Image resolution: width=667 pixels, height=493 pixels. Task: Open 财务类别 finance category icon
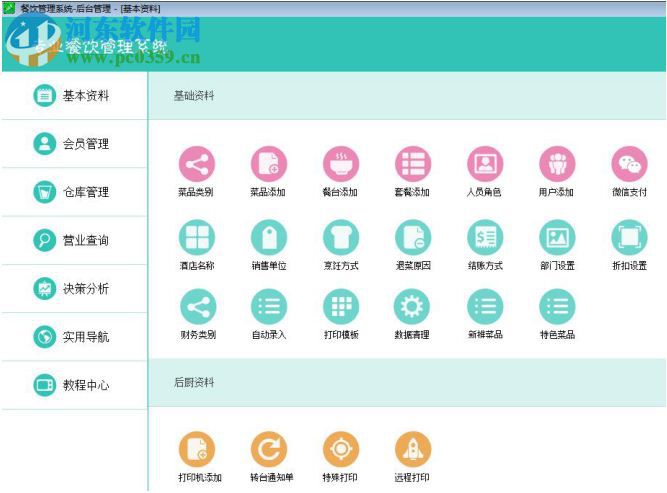pos(198,307)
